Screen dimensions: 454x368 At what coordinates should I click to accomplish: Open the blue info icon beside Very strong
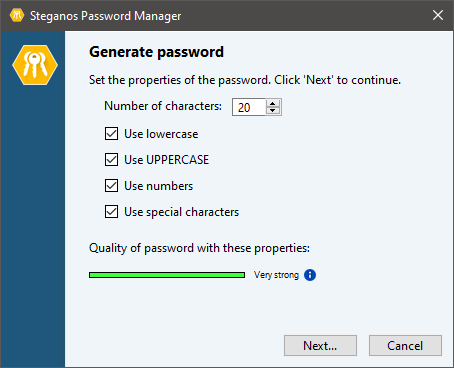[310, 275]
